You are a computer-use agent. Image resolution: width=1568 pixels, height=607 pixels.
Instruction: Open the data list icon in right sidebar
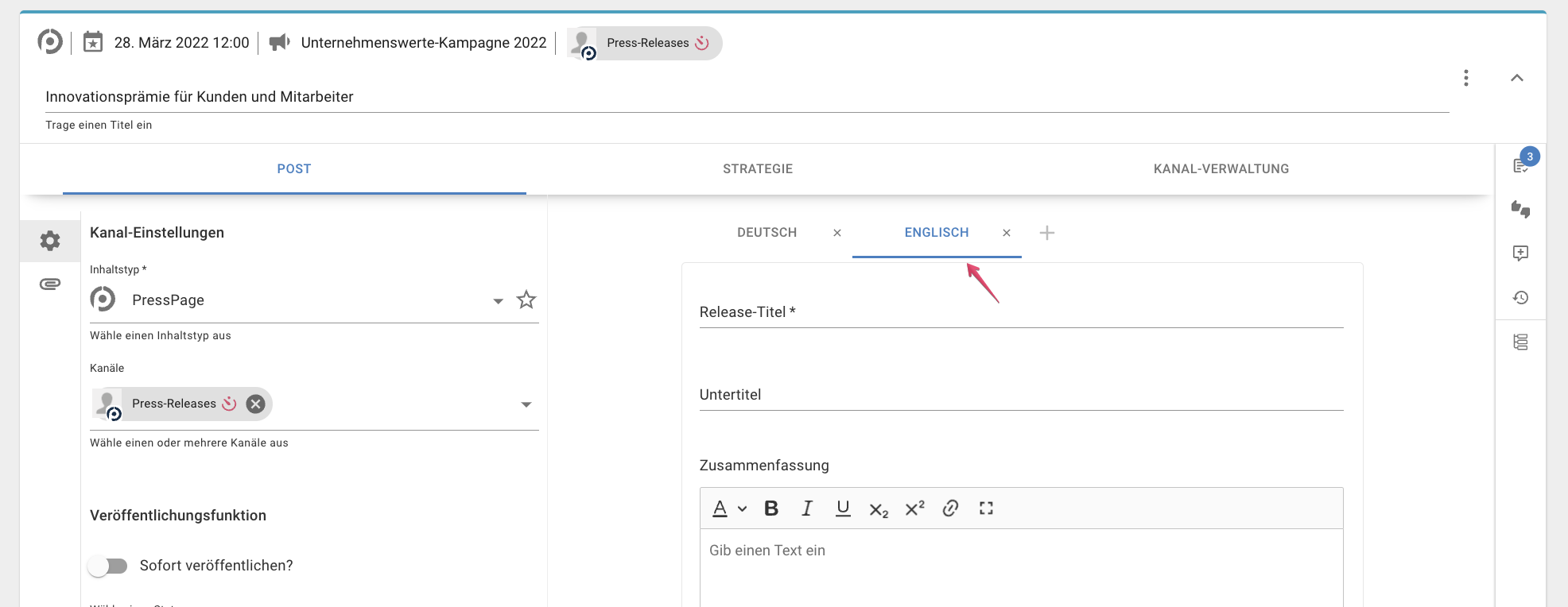1520,342
